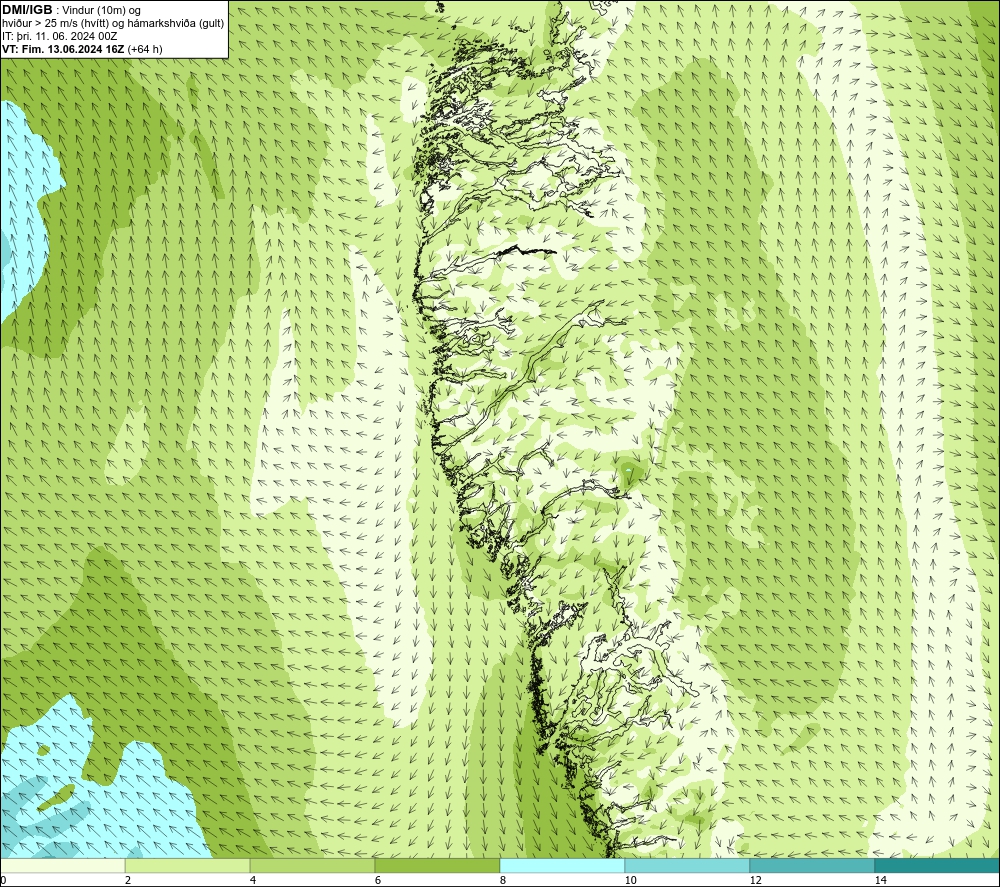Click the legend scale label '12'

[x=755, y=880]
